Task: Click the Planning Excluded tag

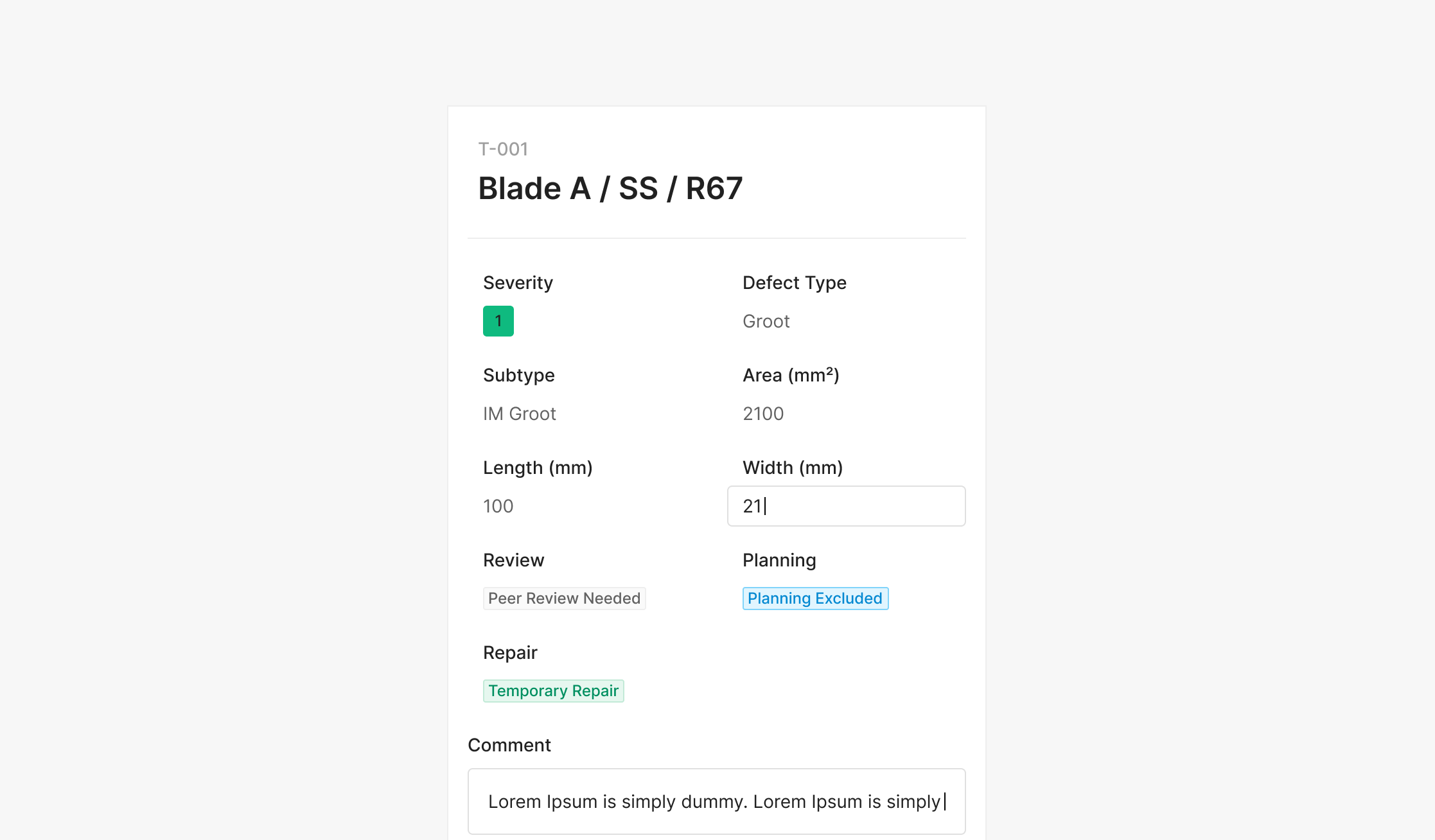Action: tap(814, 599)
